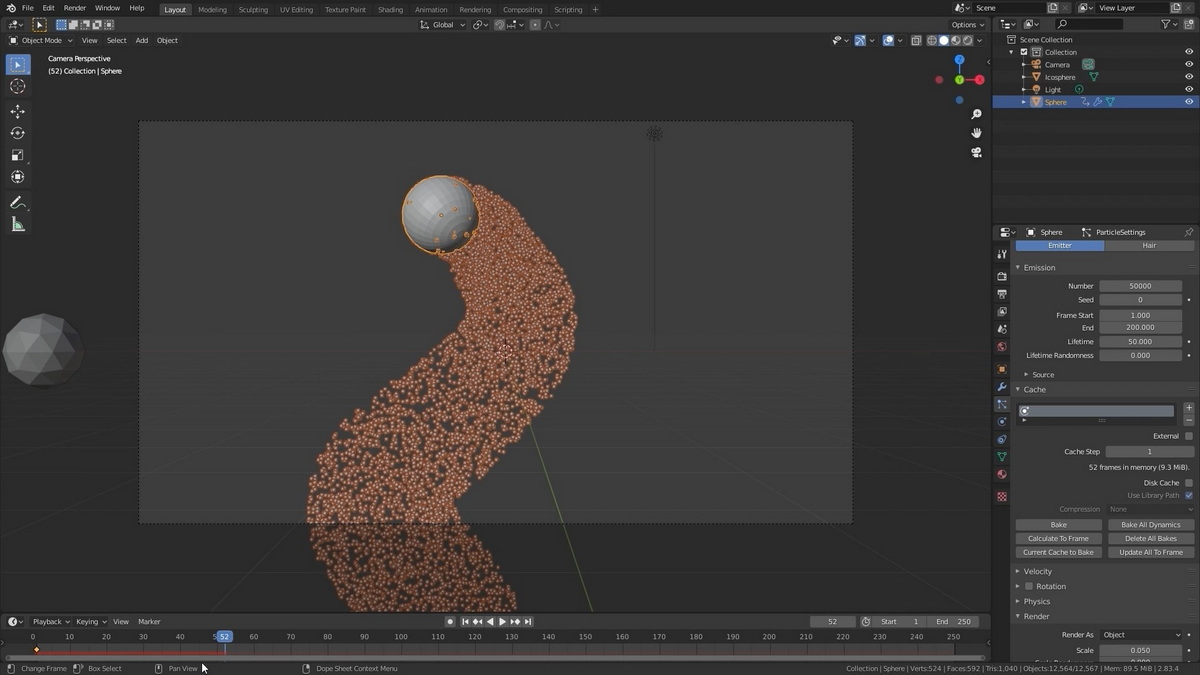The height and width of the screenshot is (675, 1200).
Task: Expand the Sphere object in the outliner
Action: (x=1024, y=102)
